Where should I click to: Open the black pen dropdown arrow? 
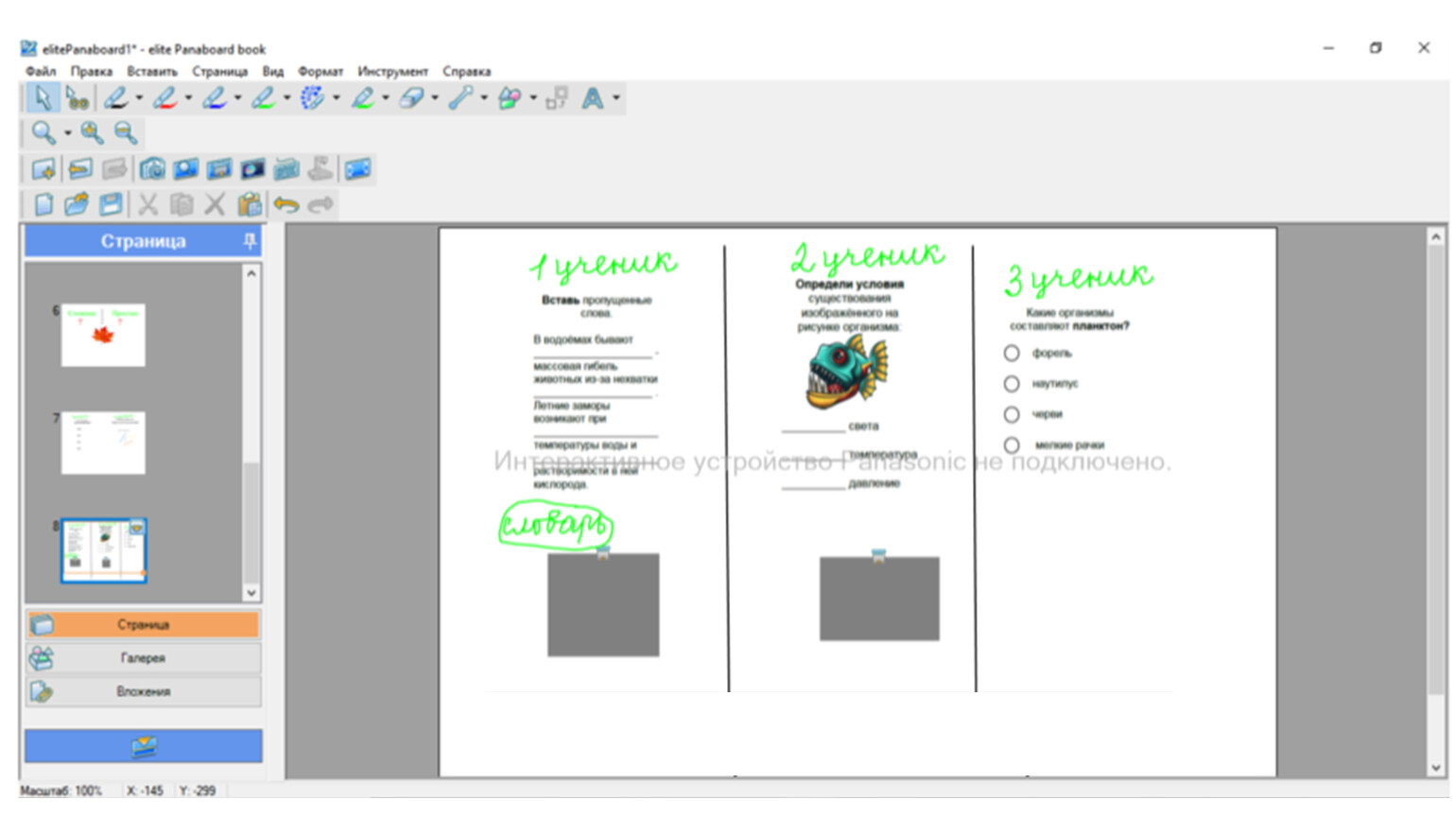click(x=140, y=98)
